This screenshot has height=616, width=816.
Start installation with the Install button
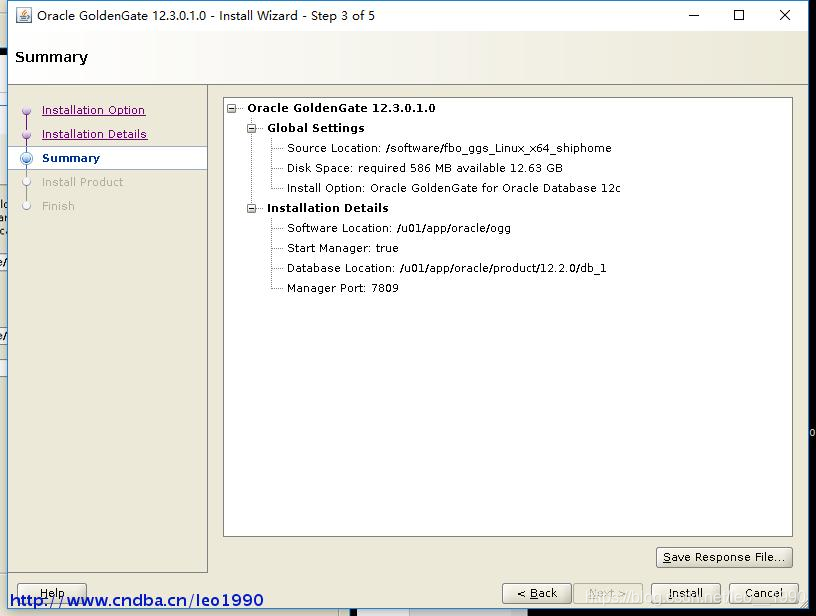coord(685,593)
